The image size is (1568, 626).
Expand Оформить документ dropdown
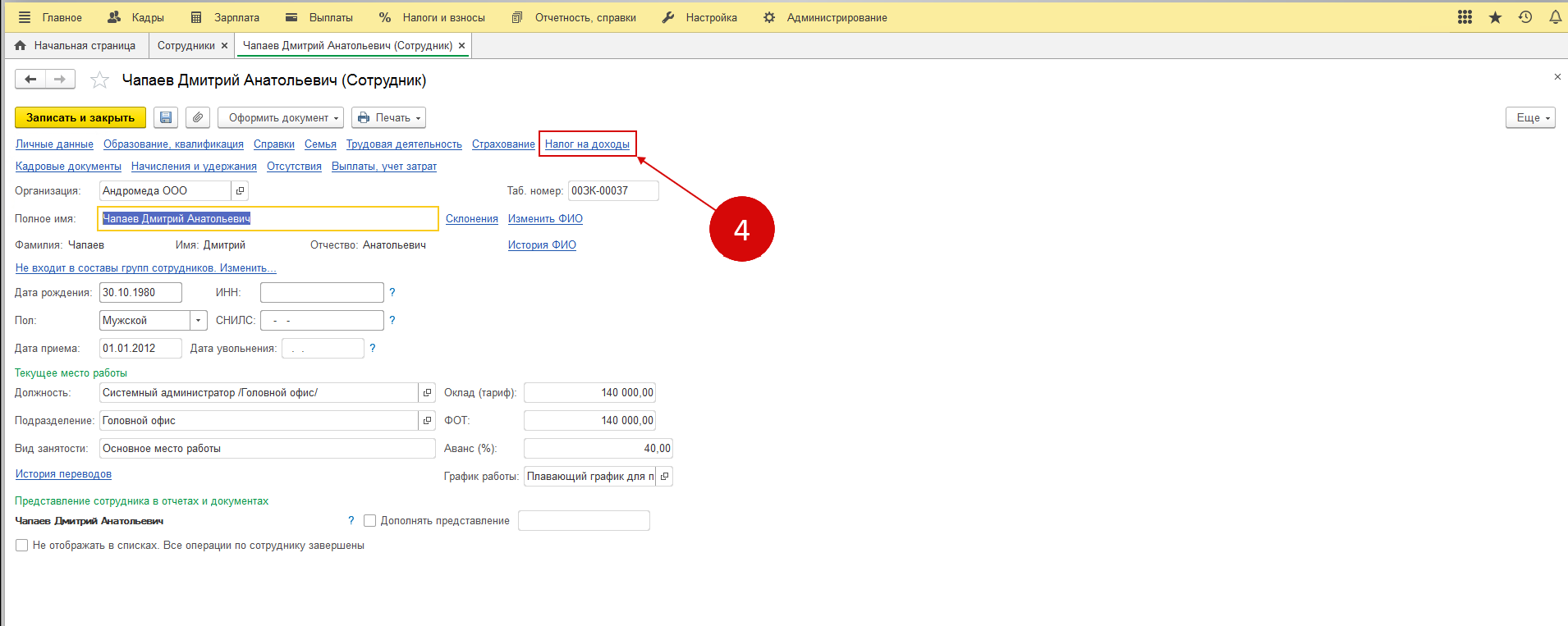point(281,117)
